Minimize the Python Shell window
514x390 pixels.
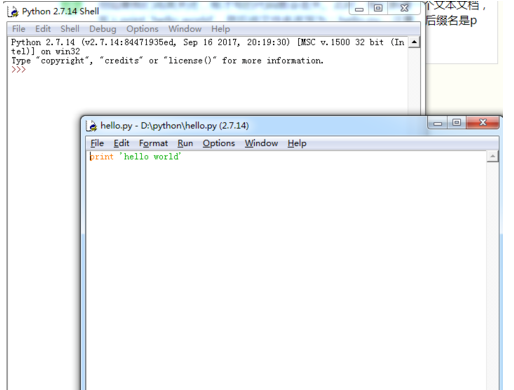pos(359,9)
